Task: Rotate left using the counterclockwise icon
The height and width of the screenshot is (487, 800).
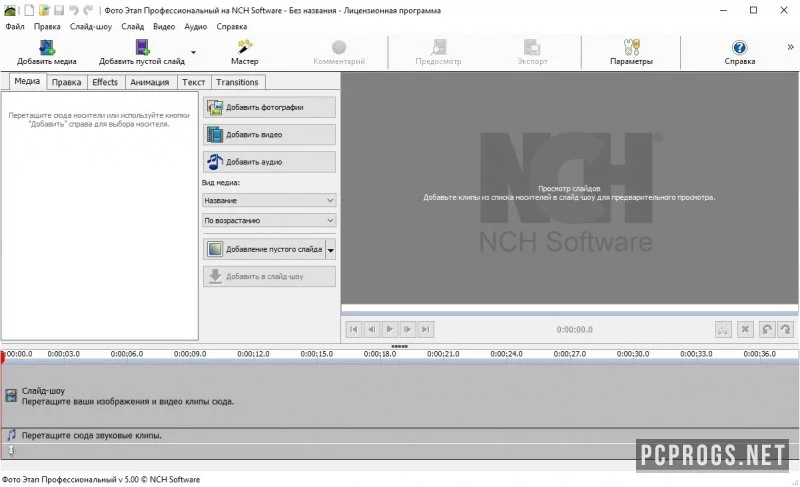Action: point(766,329)
